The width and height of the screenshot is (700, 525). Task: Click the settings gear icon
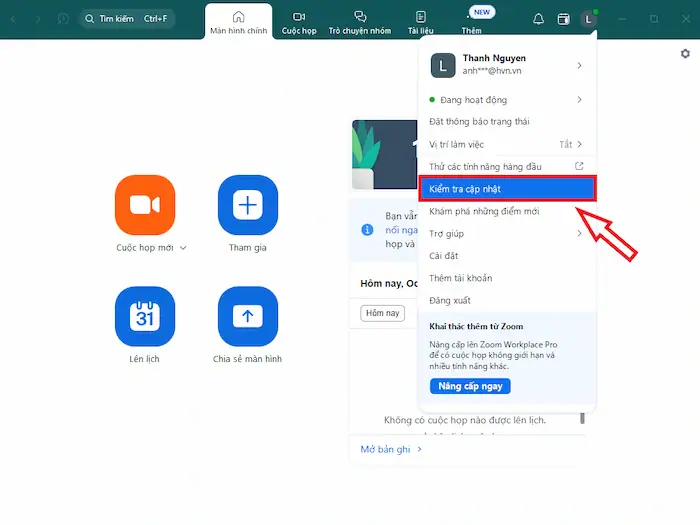[x=685, y=54]
